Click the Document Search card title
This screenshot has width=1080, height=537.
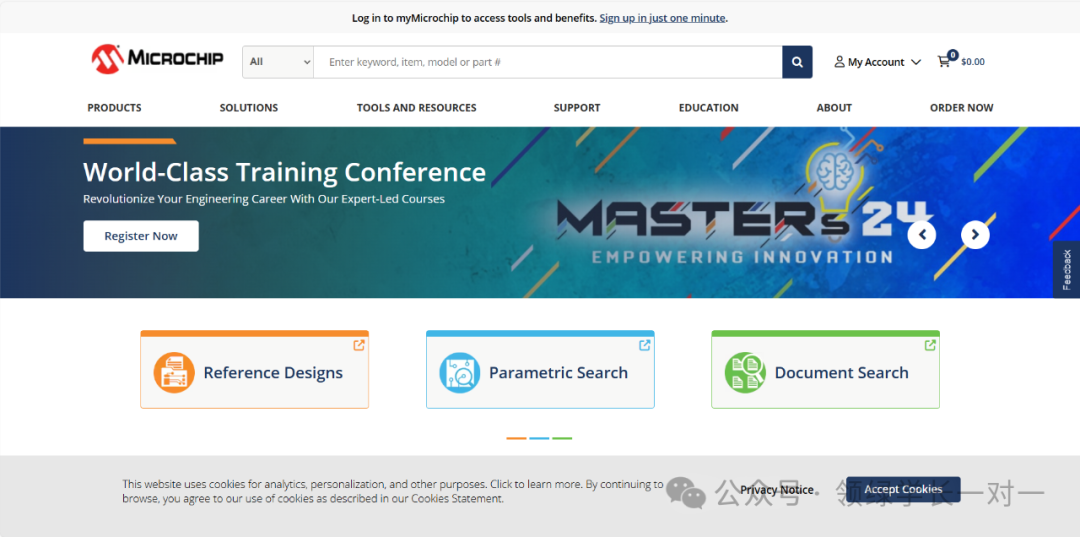(x=842, y=372)
